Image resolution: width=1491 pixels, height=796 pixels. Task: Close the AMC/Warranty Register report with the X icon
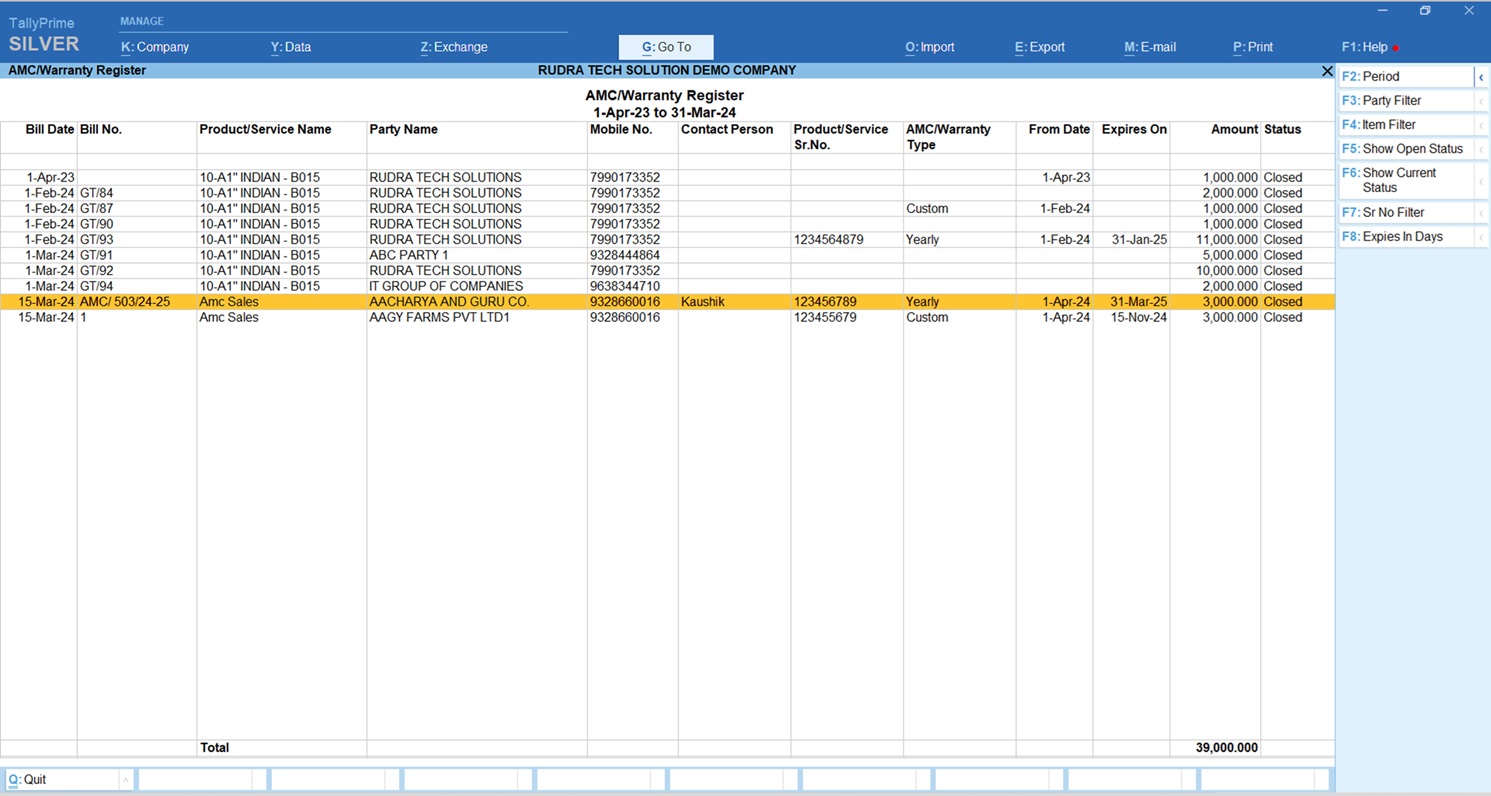(1327, 71)
